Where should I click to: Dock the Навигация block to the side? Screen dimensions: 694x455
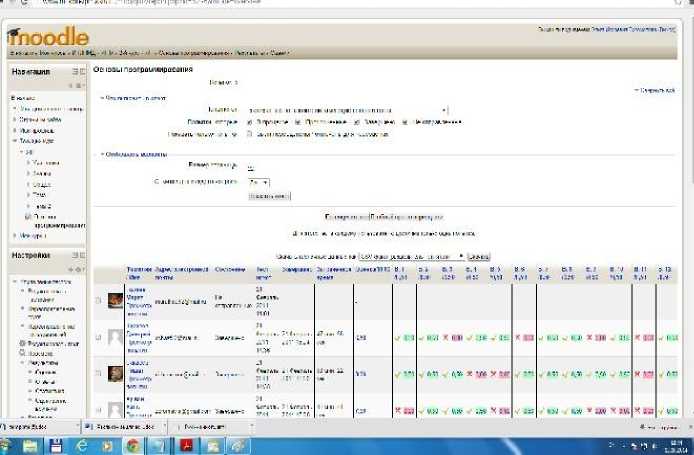tap(82, 73)
